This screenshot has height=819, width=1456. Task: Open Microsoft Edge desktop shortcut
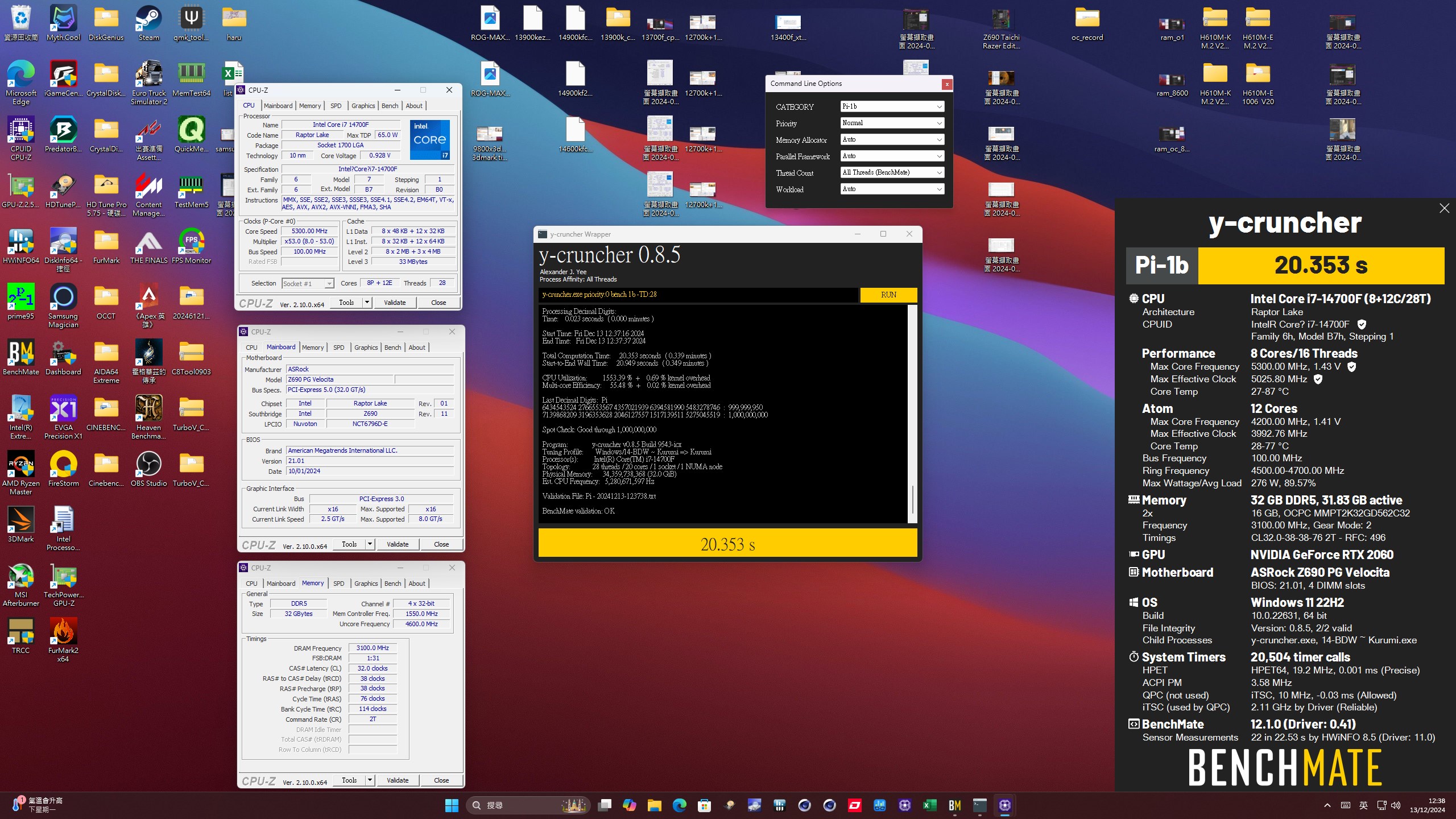click(x=21, y=82)
